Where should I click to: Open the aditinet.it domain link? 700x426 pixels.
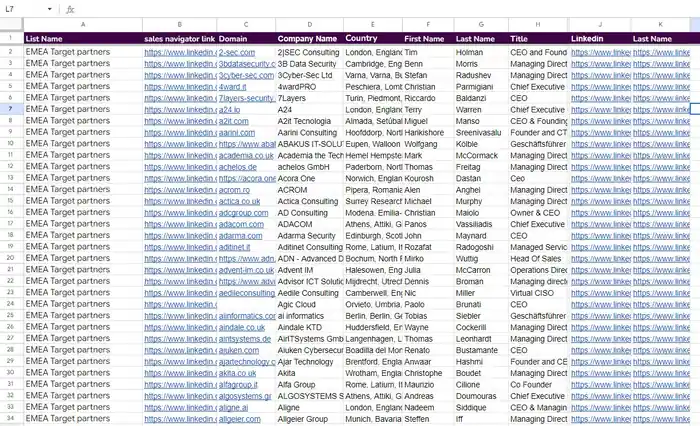click(234, 247)
